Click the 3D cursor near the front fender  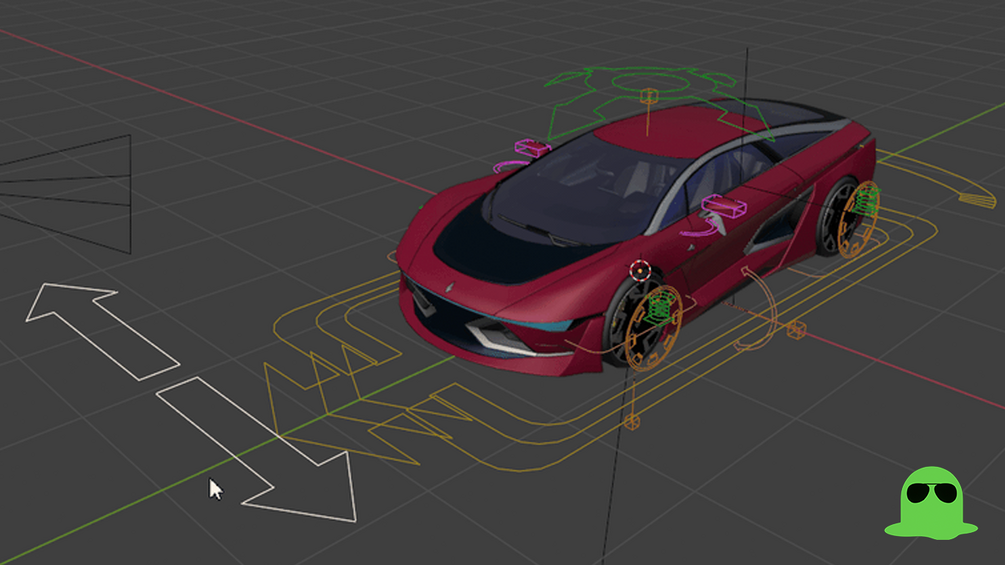tap(640, 271)
